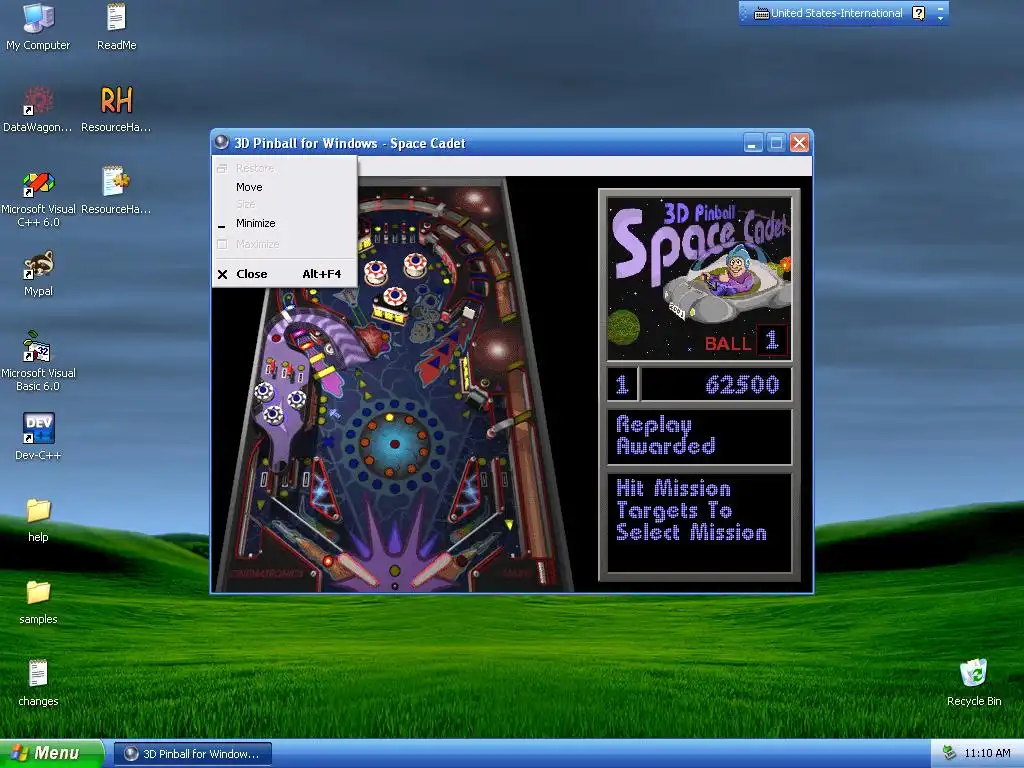Click United States-International language label
This screenshot has height=768, width=1024.
837,13
